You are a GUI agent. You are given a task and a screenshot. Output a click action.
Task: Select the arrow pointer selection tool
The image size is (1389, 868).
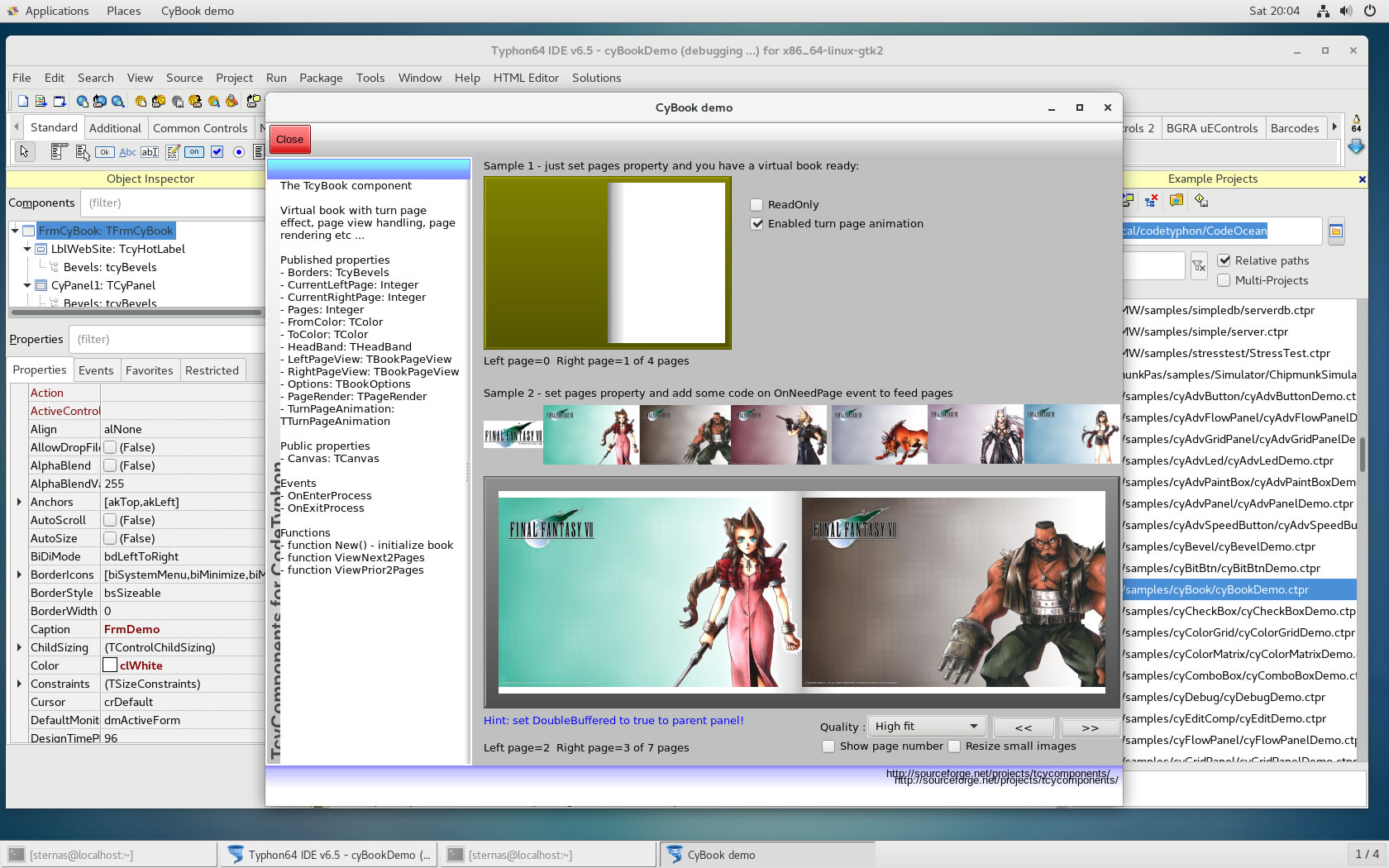24,151
